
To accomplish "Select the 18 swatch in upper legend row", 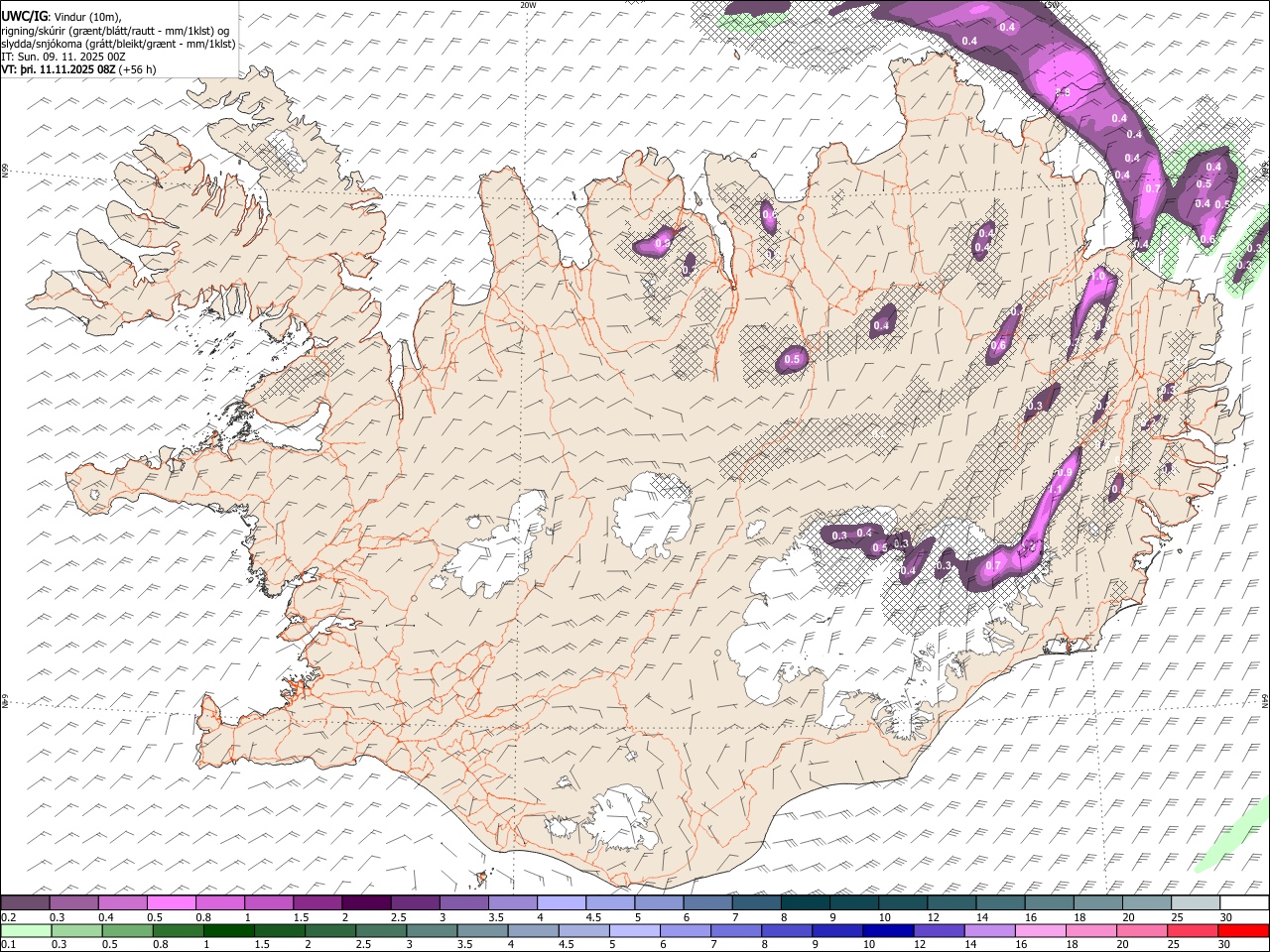I will point(1097,902).
